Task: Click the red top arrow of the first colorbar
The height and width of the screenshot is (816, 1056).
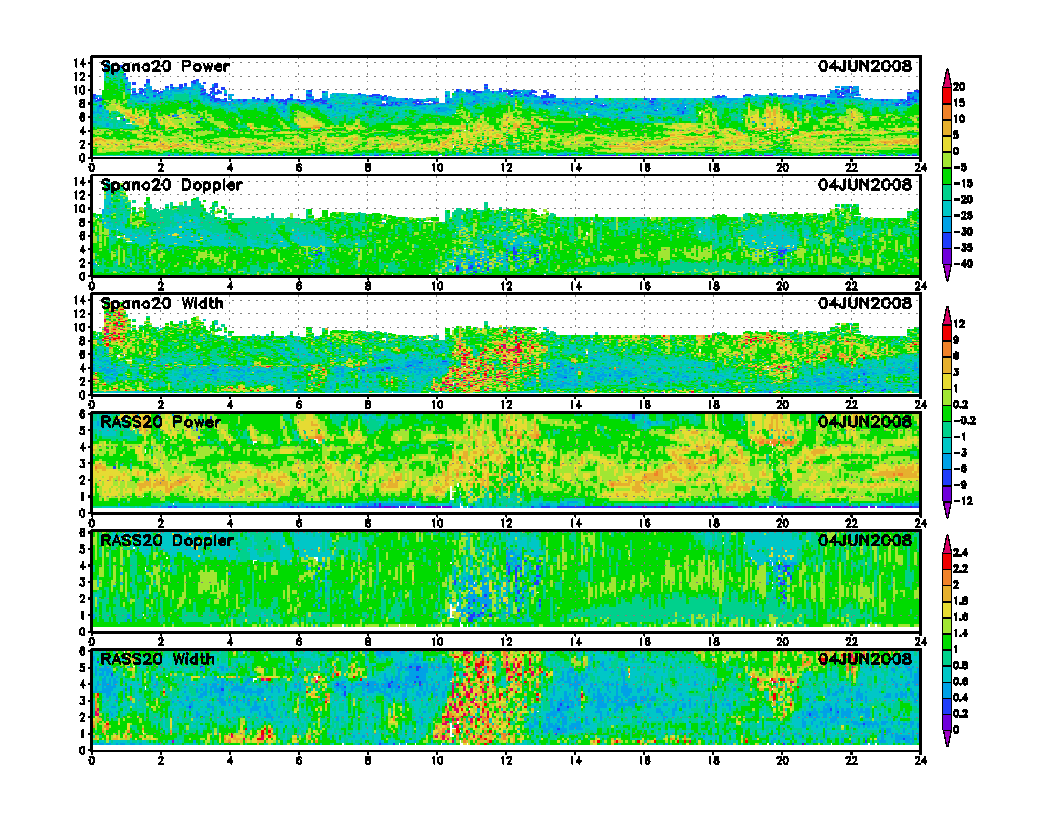Action: tap(946, 74)
